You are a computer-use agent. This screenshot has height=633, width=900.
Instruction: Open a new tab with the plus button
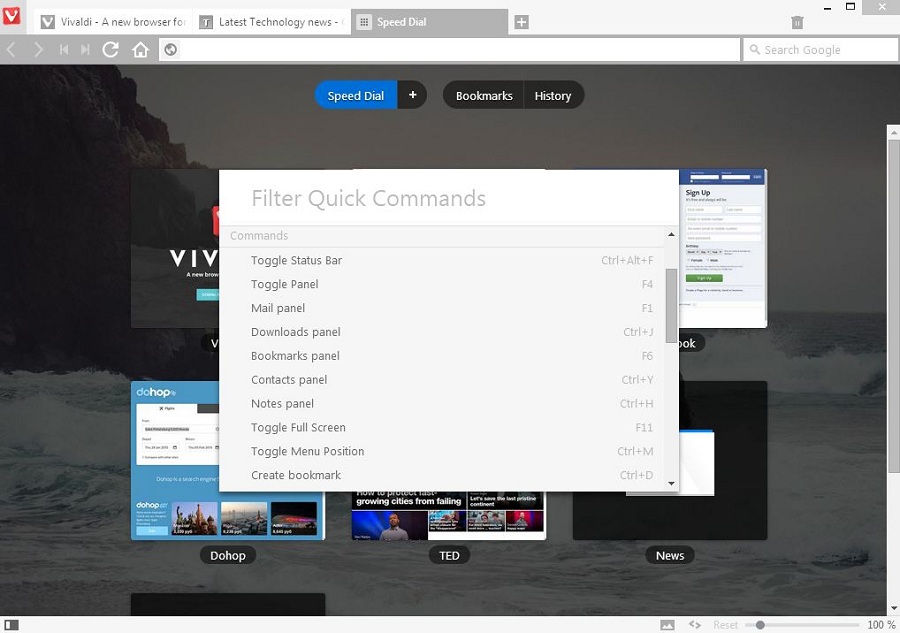click(521, 22)
